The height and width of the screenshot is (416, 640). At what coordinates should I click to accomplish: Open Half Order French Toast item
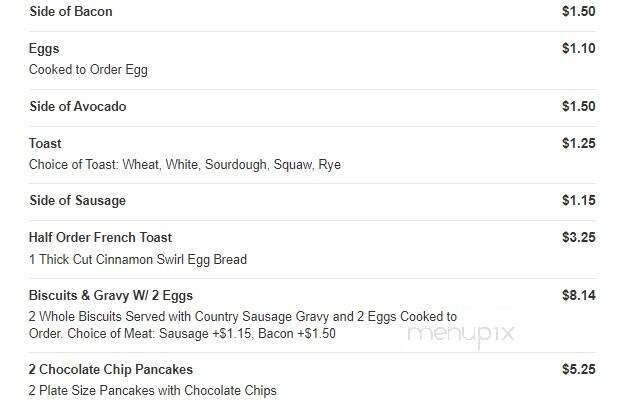[x=101, y=237]
